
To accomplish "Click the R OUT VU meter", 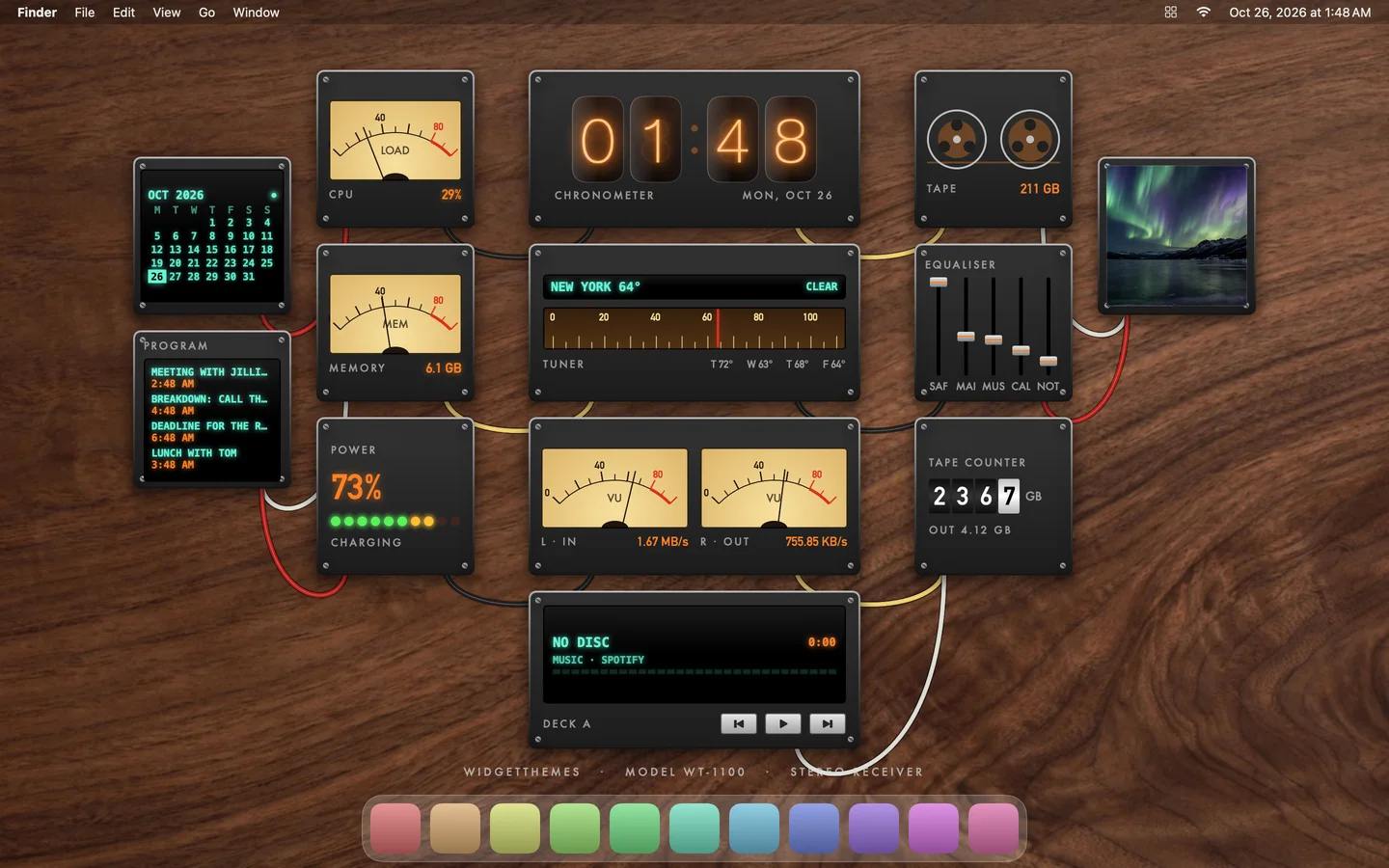I will pyautogui.click(x=774, y=488).
